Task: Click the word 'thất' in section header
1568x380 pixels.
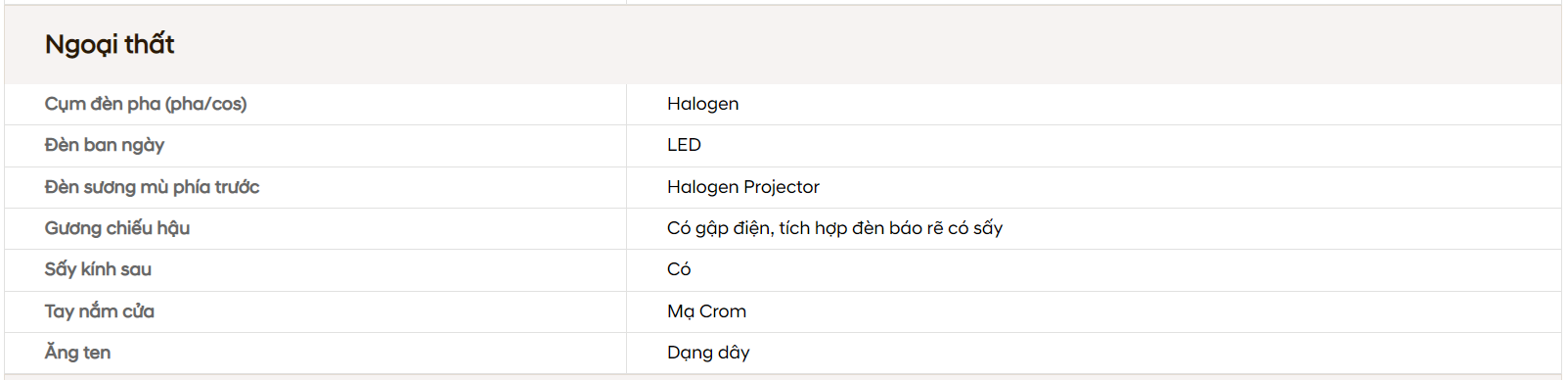Action: click(x=149, y=44)
